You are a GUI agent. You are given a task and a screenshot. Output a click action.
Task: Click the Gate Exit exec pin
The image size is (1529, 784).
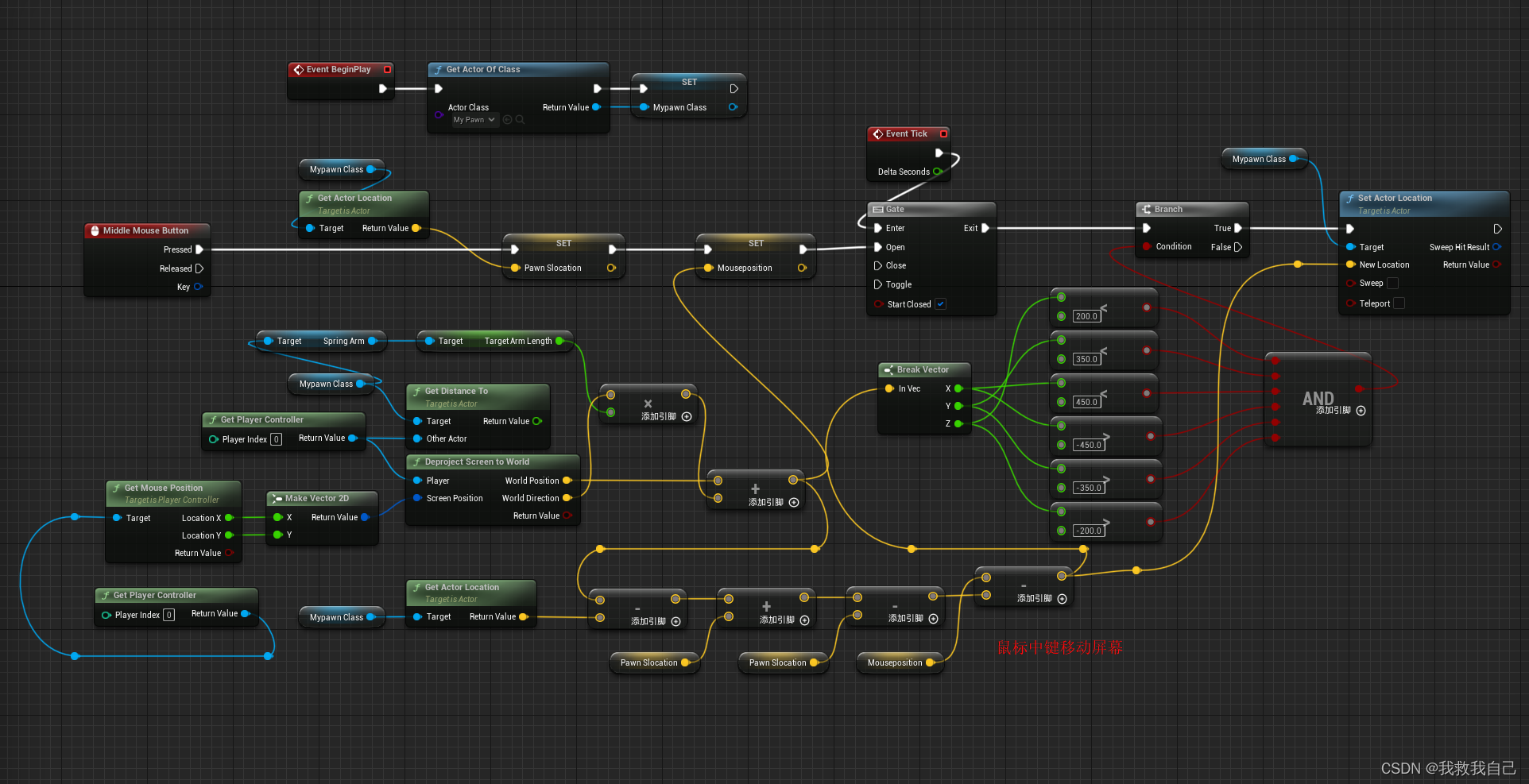coord(985,228)
